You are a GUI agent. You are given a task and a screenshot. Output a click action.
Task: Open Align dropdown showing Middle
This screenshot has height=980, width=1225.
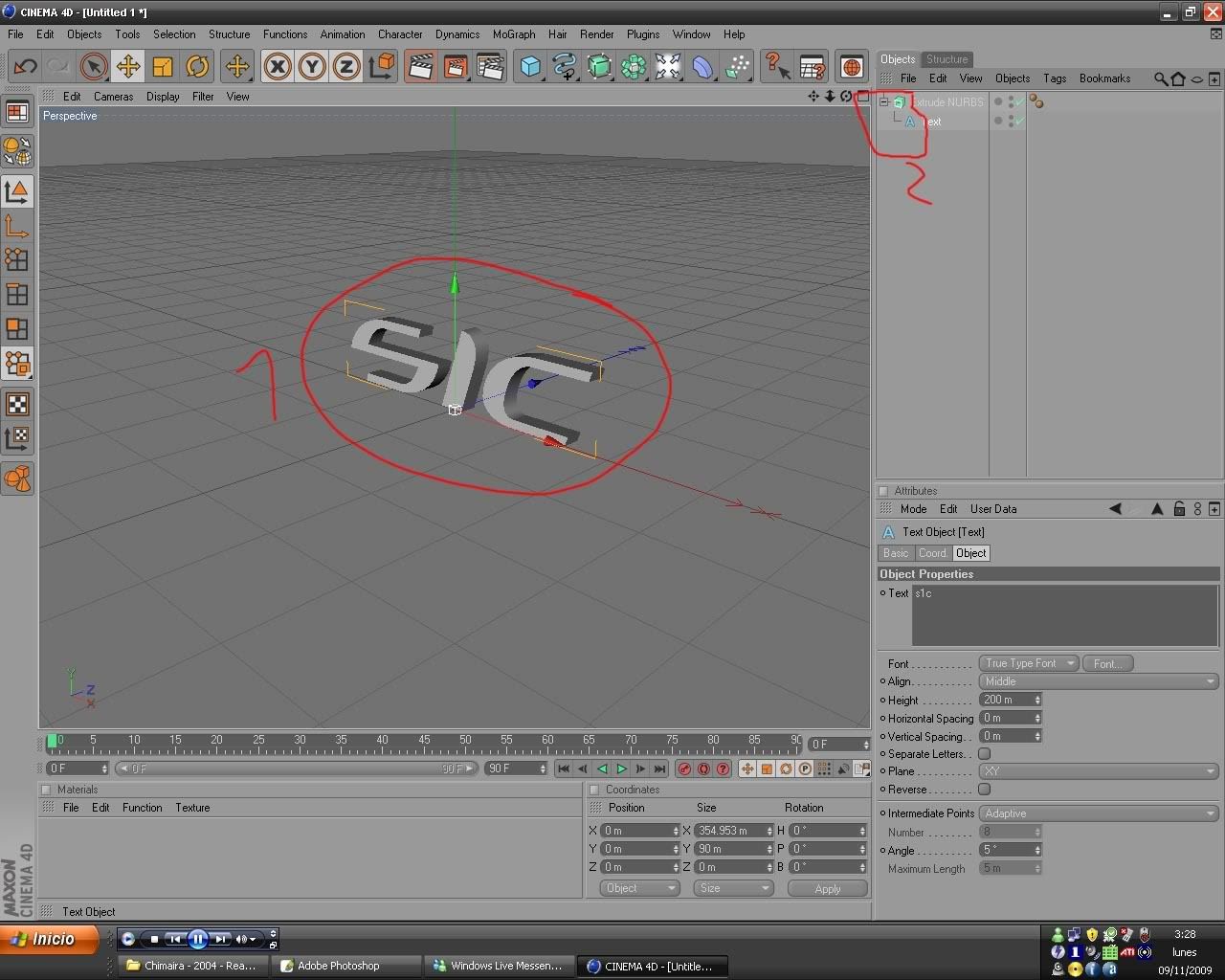pos(1099,681)
